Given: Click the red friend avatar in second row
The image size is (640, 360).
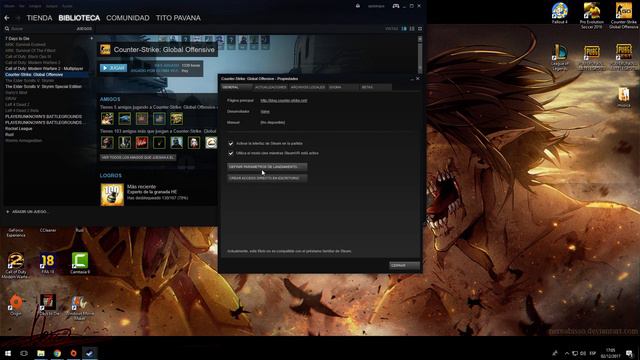Looking at the screenshot, I should [x=142, y=142].
